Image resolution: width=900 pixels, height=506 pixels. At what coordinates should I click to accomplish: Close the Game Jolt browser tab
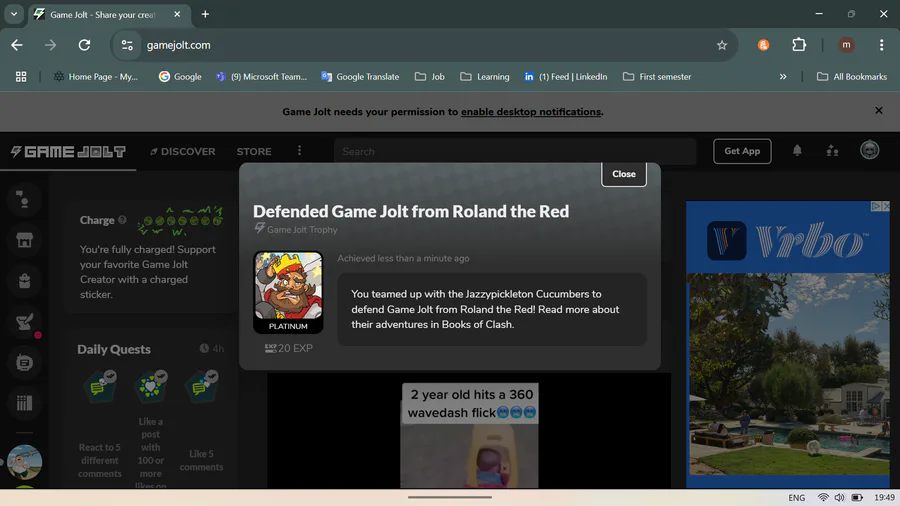[x=177, y=14]
